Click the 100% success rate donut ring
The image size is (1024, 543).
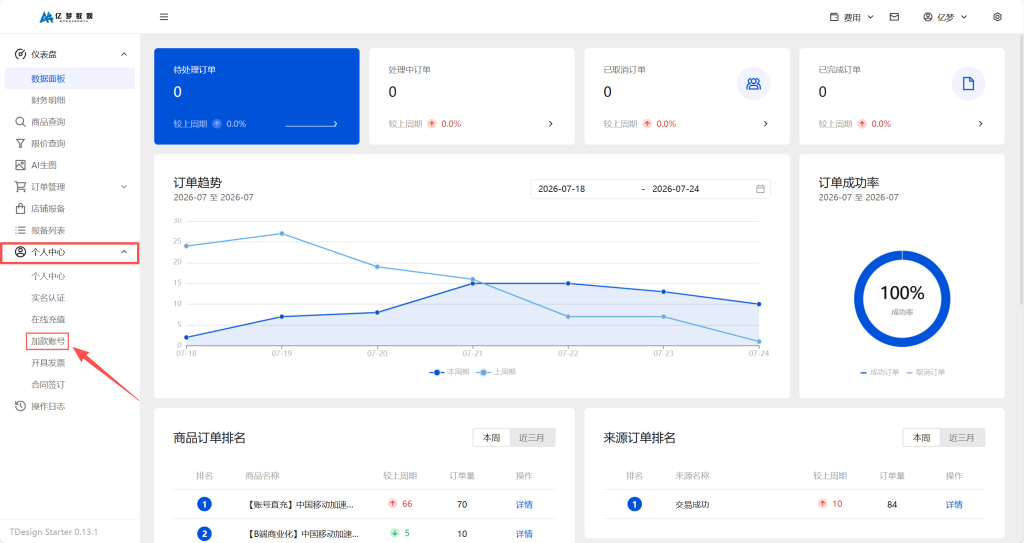point(902,299)
